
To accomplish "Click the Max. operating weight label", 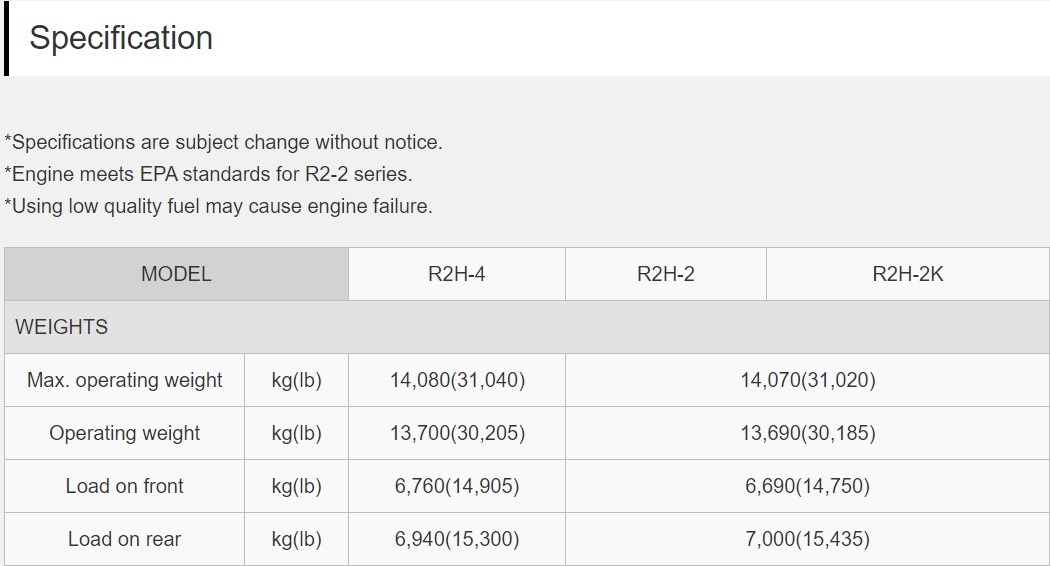I will pyautogui.click(x=125, y=380).
